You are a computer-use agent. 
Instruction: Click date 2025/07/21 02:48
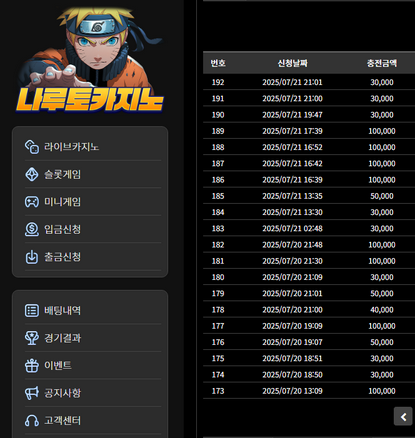[292, 228]
